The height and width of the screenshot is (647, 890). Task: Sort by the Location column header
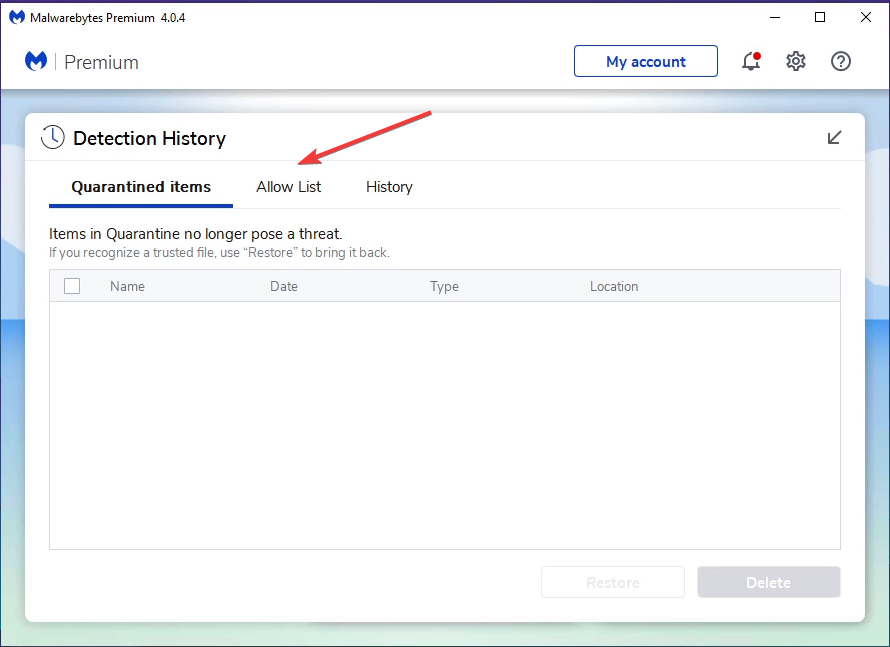coord(614,286)
